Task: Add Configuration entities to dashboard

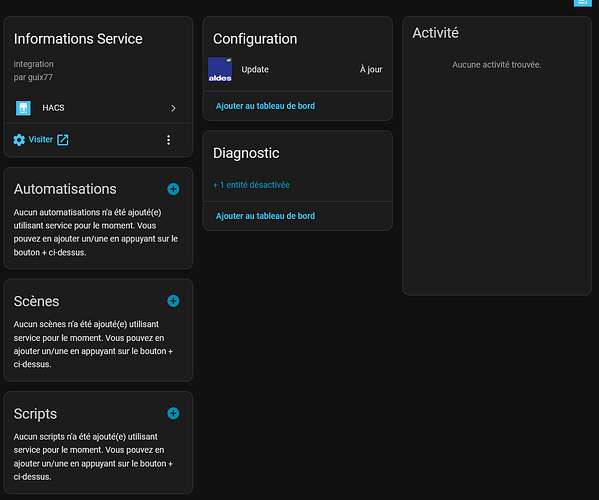Action: tap(266, 106)
